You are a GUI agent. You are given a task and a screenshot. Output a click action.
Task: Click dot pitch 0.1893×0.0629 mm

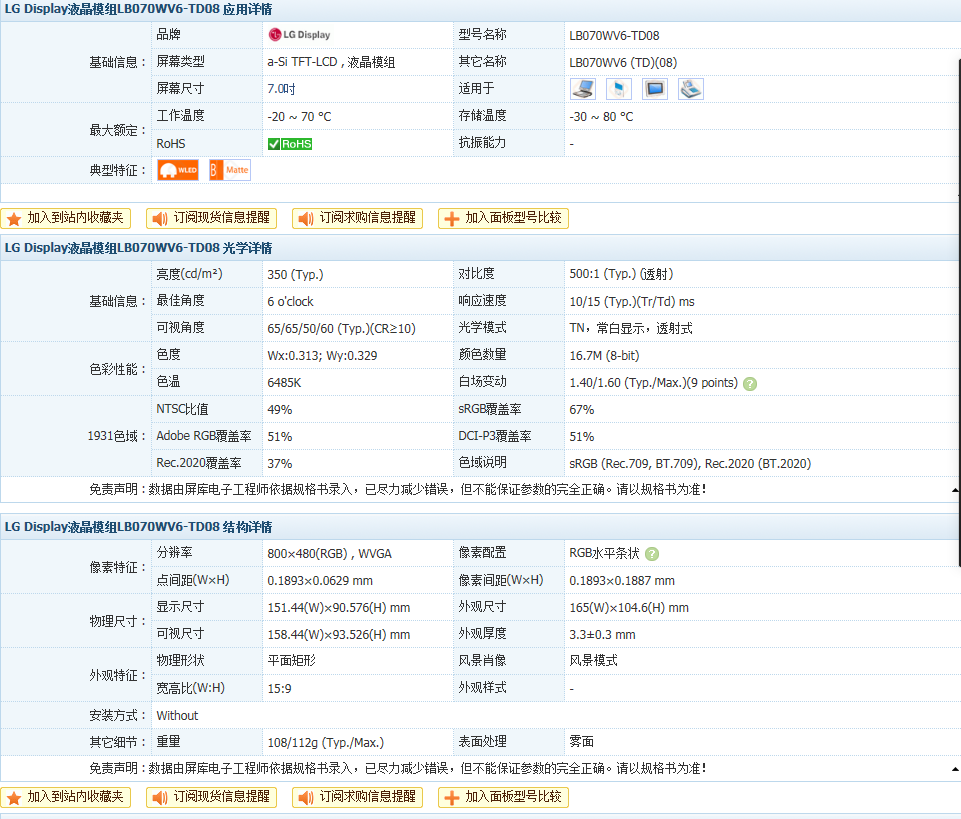[320, 581]
